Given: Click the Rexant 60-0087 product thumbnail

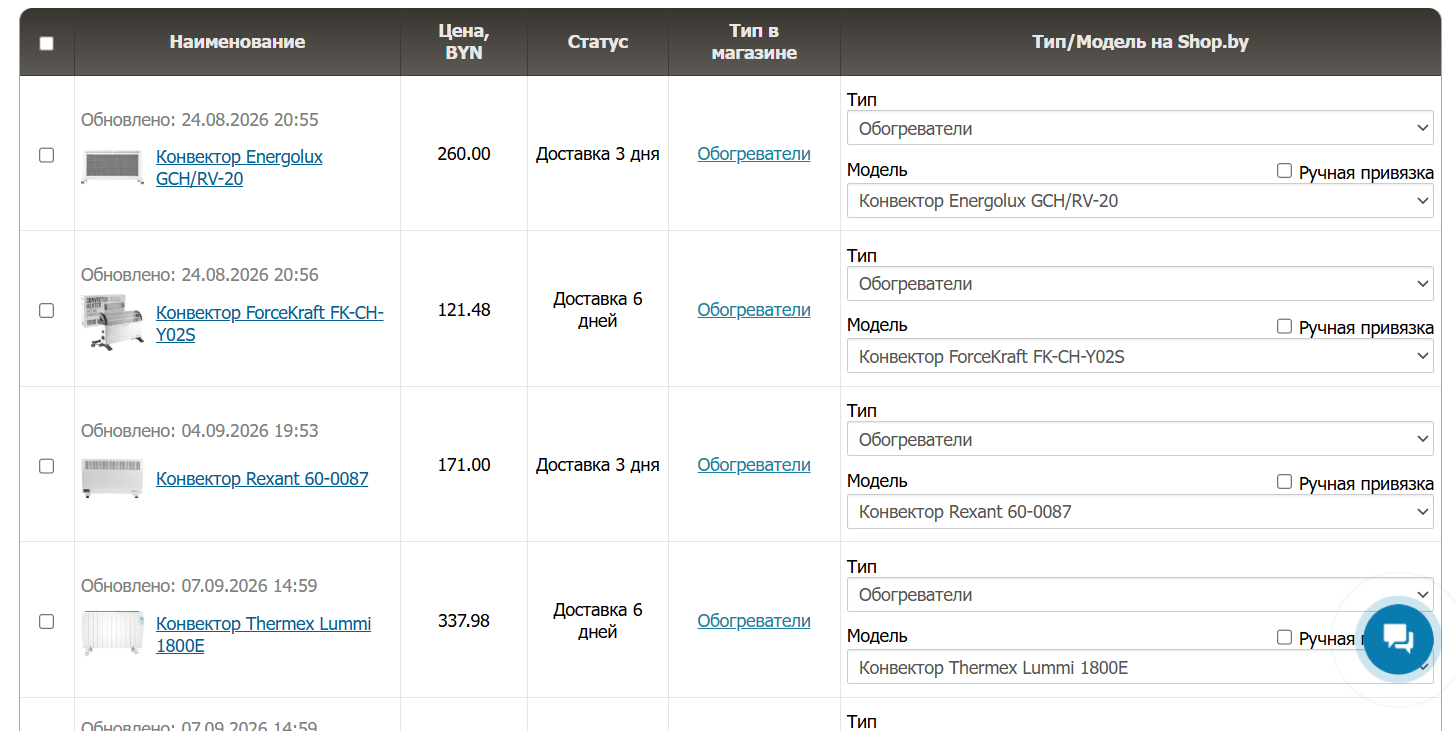Looking at the screenshot, I should [x=112, y=478].
